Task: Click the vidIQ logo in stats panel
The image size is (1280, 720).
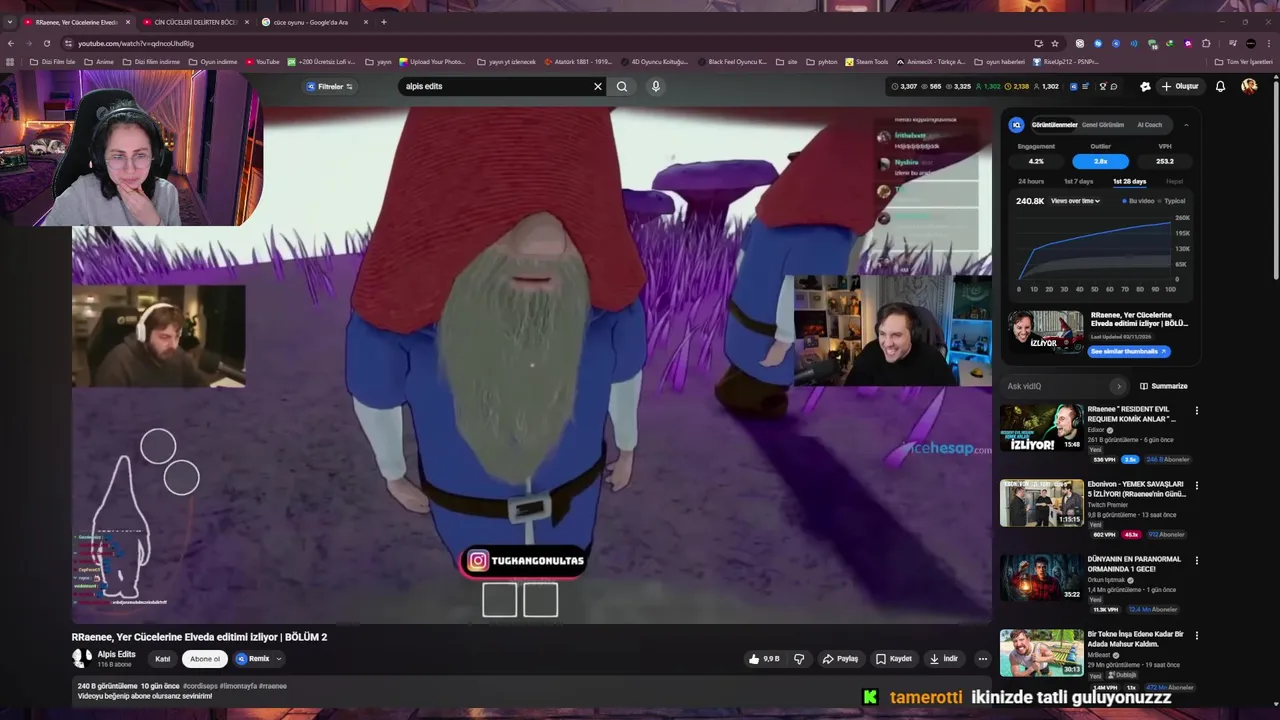Action: 1016,125
